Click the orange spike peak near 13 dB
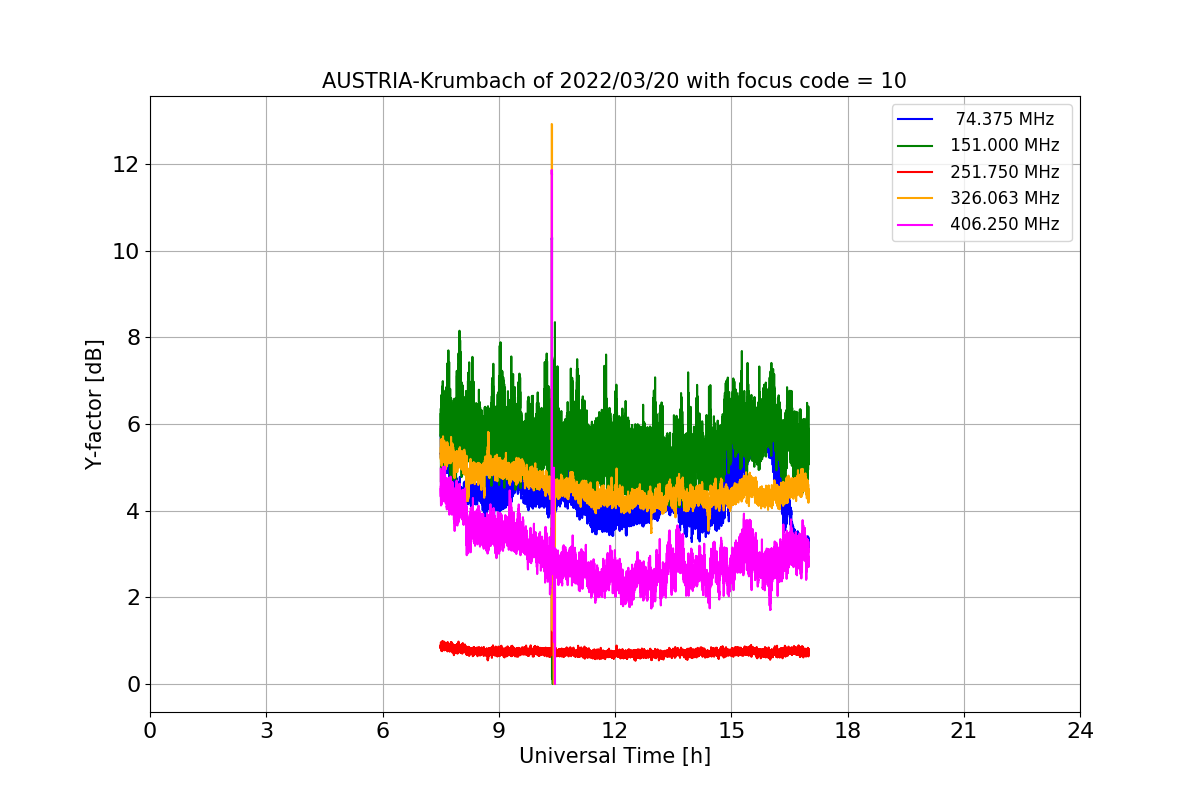1200x800 pixels. 552,126
